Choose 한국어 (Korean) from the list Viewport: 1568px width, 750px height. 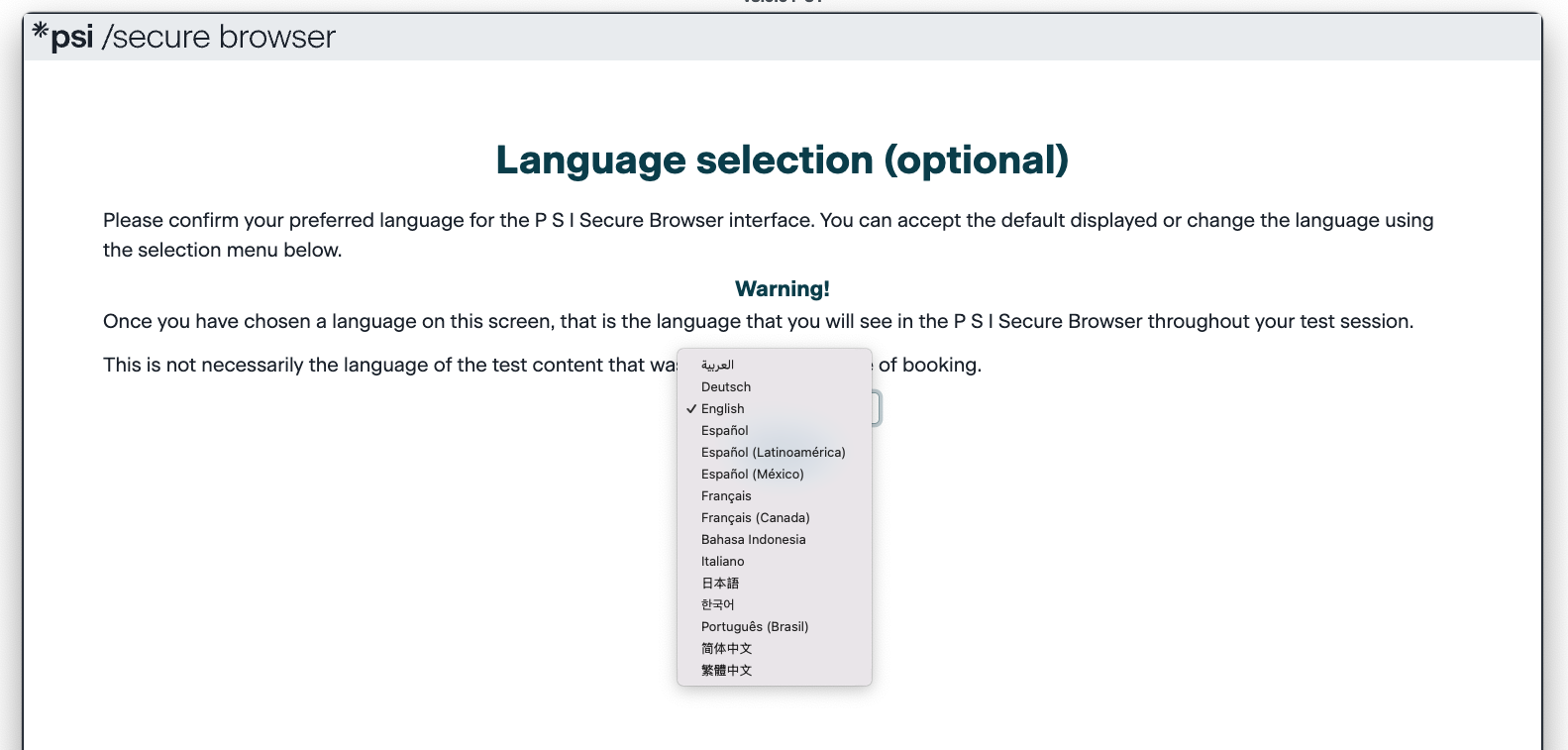(718, 605)
